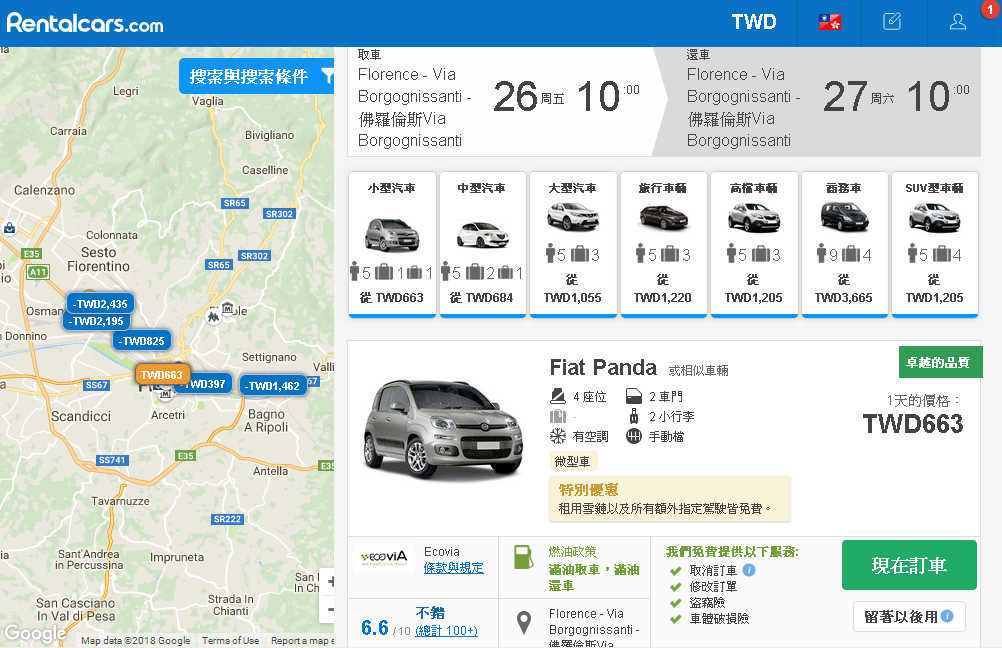This screenshot has width=1002, height=648.
Task: Zoom out on the map
Action: (330, 610)
